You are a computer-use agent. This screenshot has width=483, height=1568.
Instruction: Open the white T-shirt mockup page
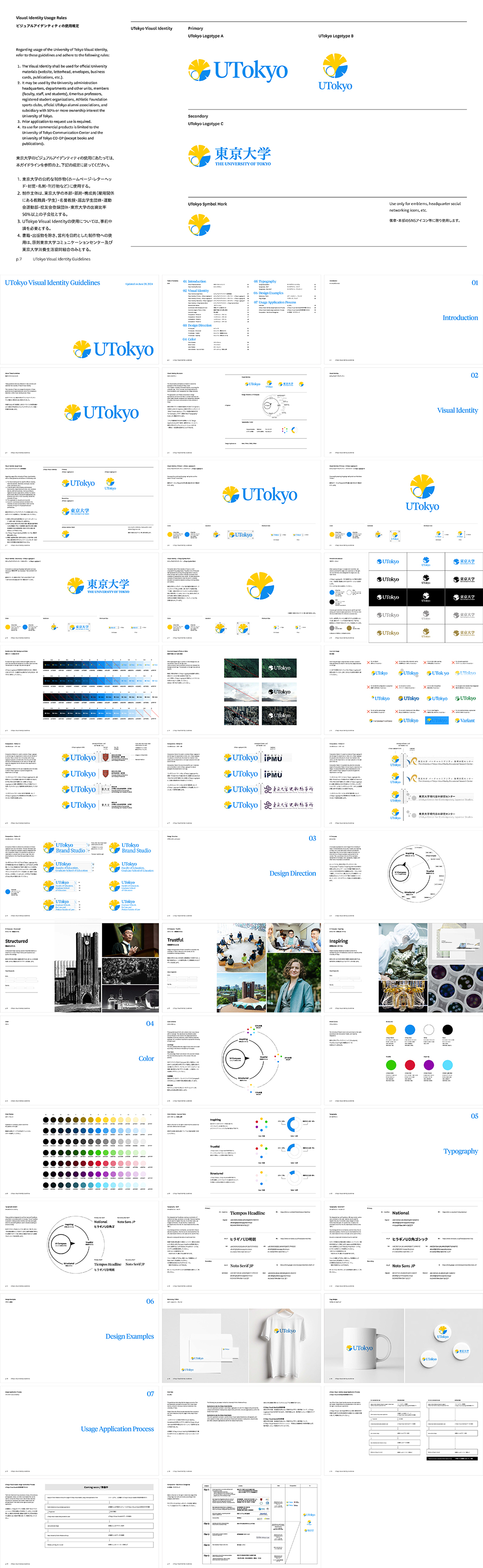click(x=242, y=1339)
